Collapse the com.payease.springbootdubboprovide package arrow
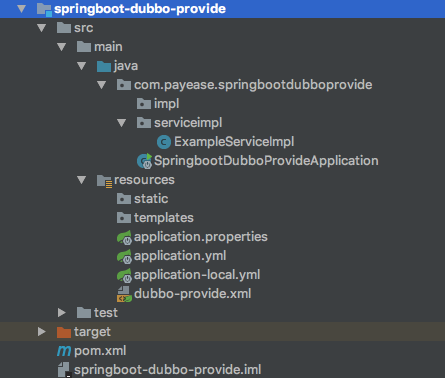 pyautogui.click(x=102, y=85)
